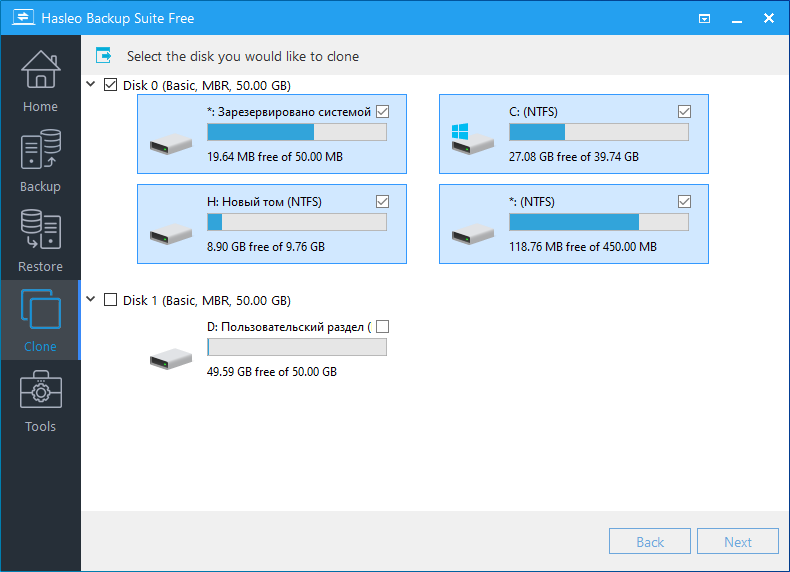Click '19.64 MB free of 50.00 MB' text

[x=275, y=157]
